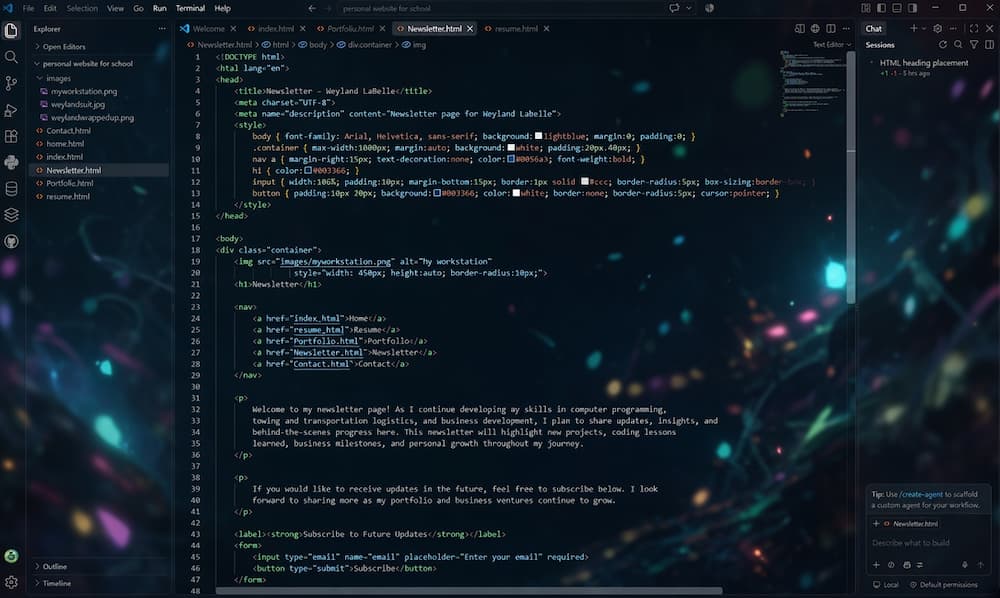Screen dimensions: 1000x598
Task: Open the new chat dropdown arrow
Action: [x=923, y=29]
